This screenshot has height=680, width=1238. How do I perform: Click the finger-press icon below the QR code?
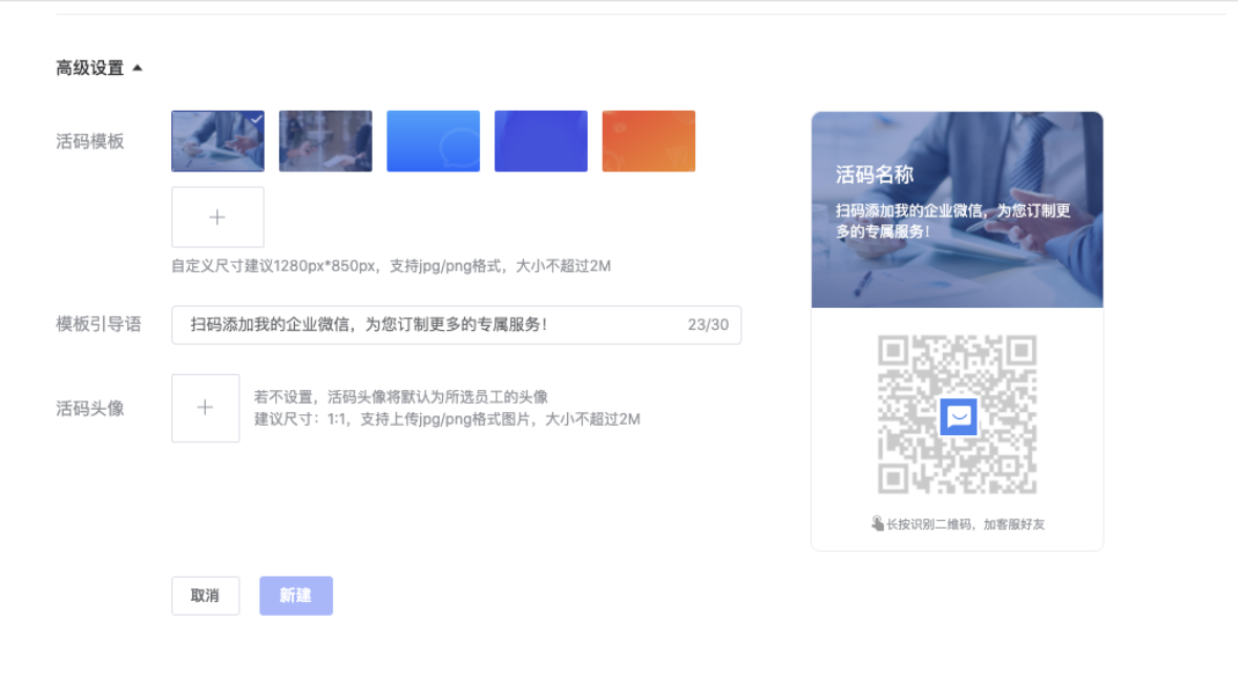point(877,523)
